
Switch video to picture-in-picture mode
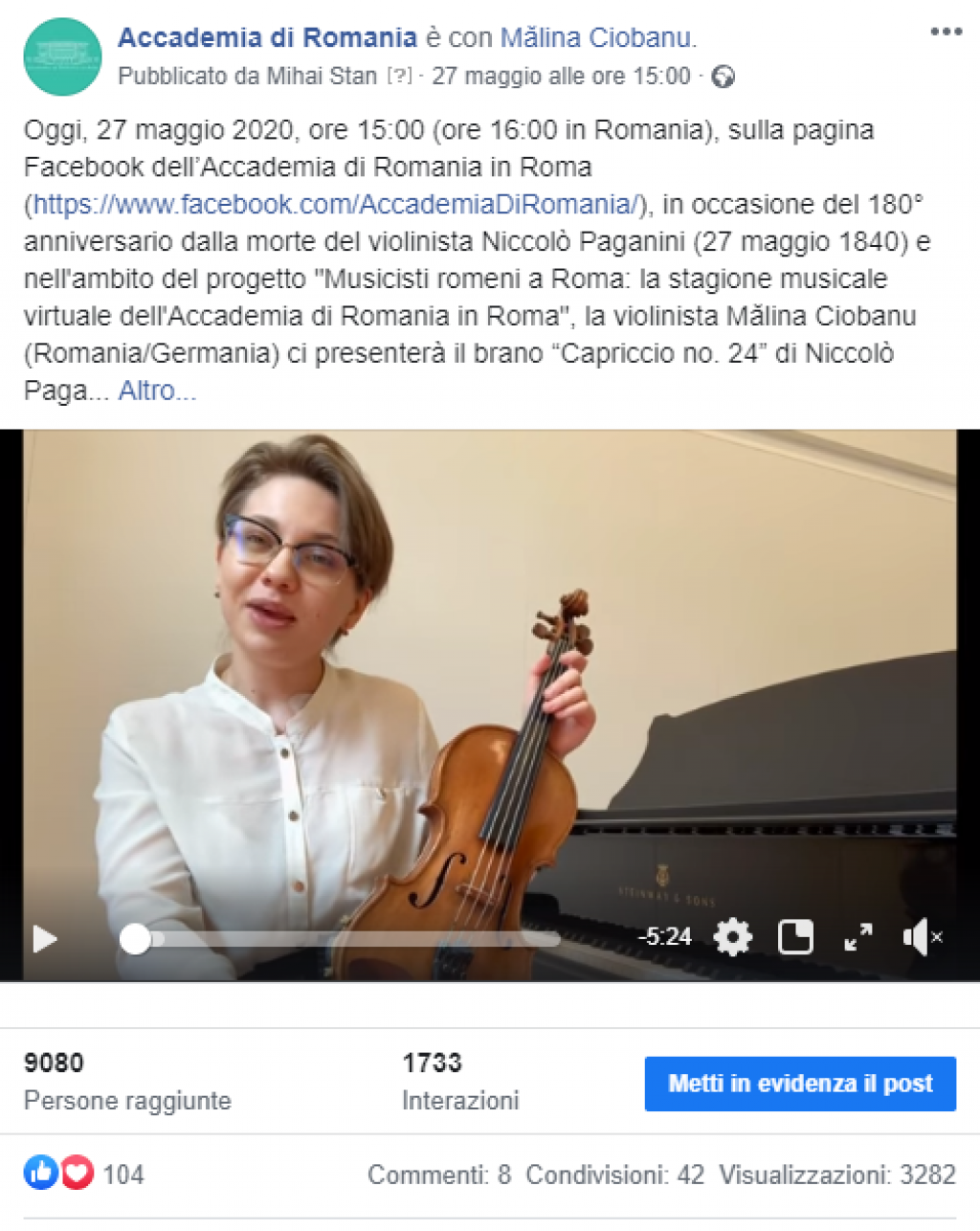tap(795, 937)
